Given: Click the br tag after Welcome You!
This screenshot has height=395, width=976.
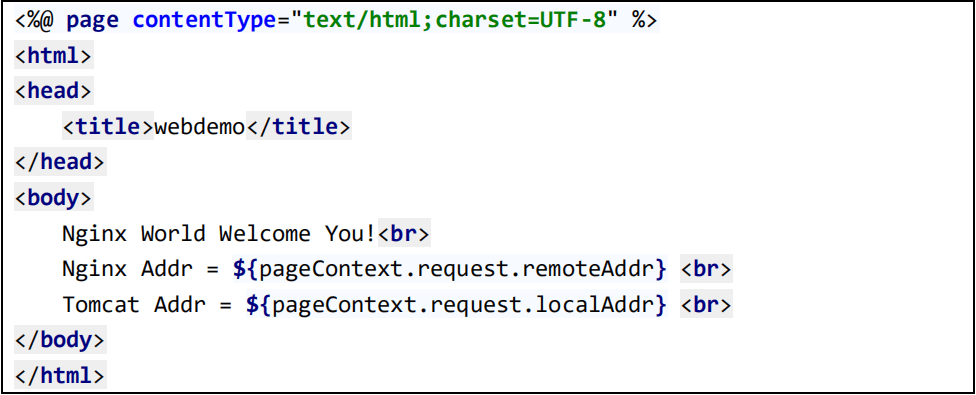Looking at the screenshot, I should click(x=403, y=234).
